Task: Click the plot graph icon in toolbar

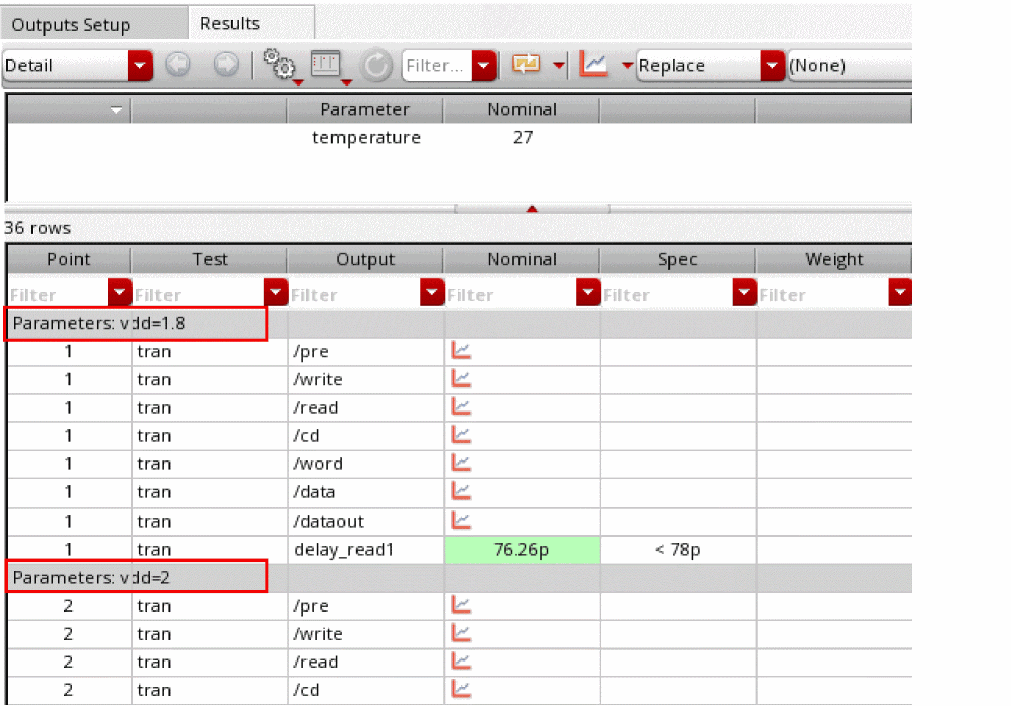Action: point(595,65)
